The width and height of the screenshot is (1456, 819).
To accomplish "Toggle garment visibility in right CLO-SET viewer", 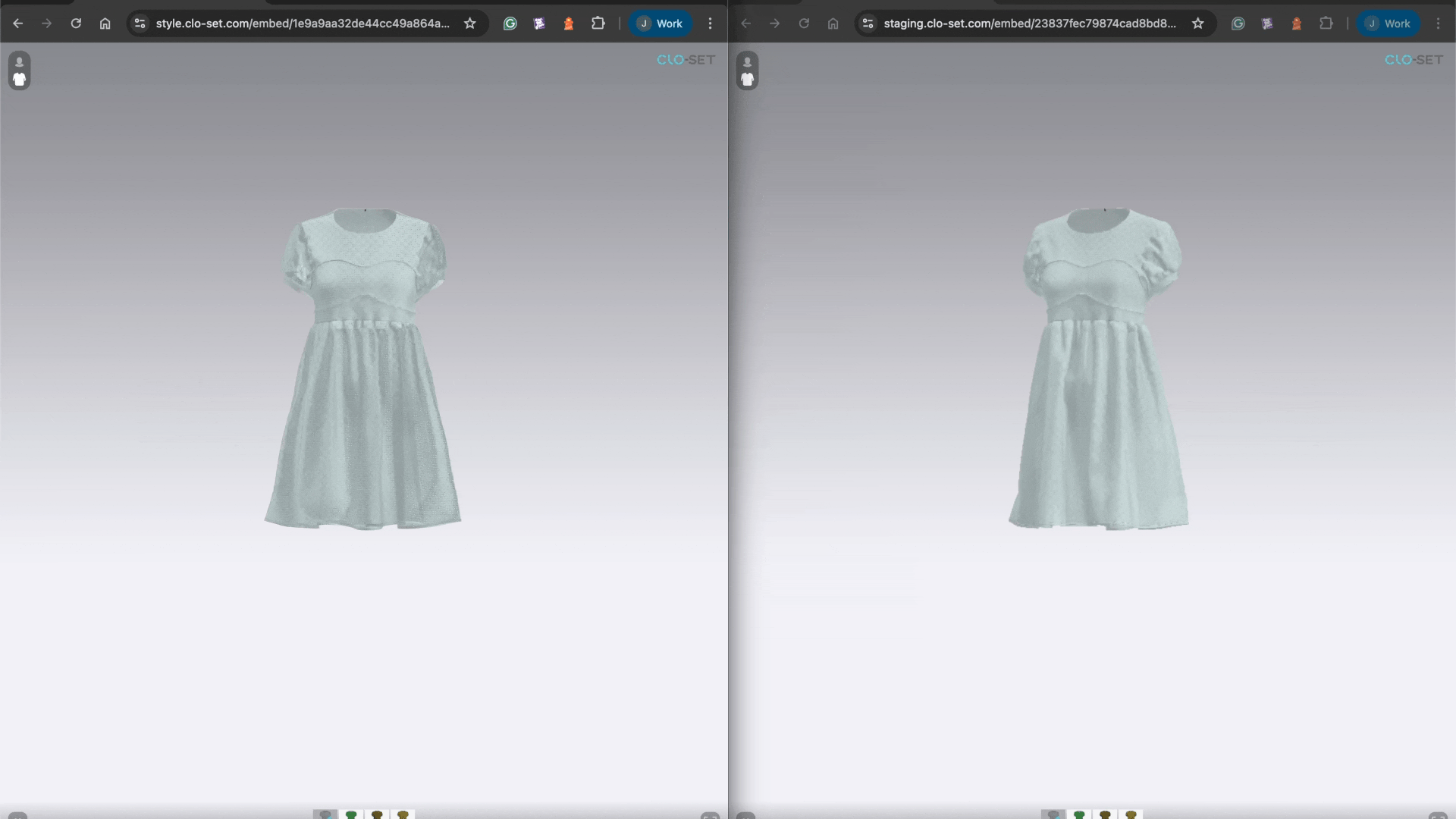I will [x=748, y=79].
